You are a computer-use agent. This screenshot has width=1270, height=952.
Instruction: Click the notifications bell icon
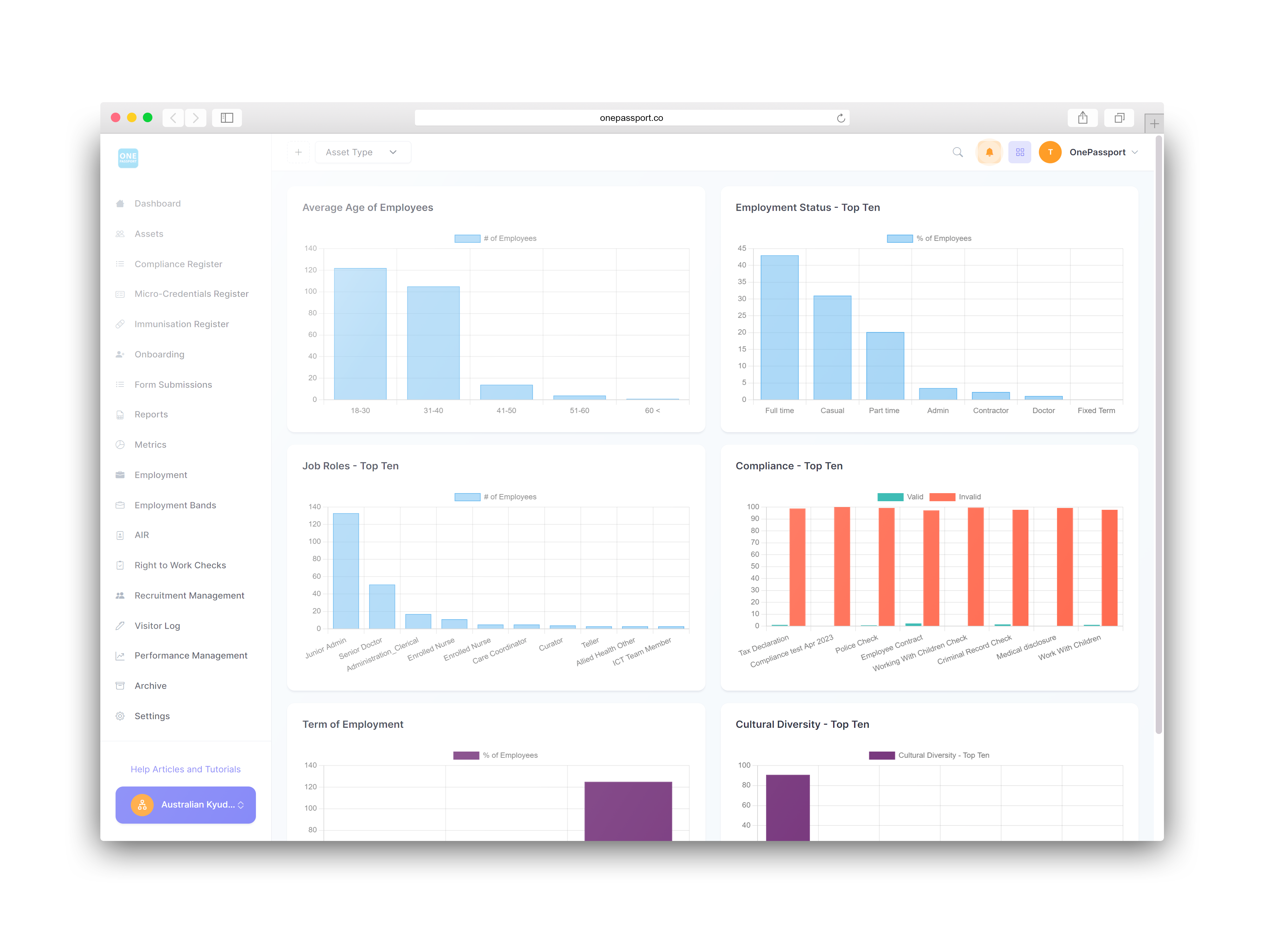[989, 152]
